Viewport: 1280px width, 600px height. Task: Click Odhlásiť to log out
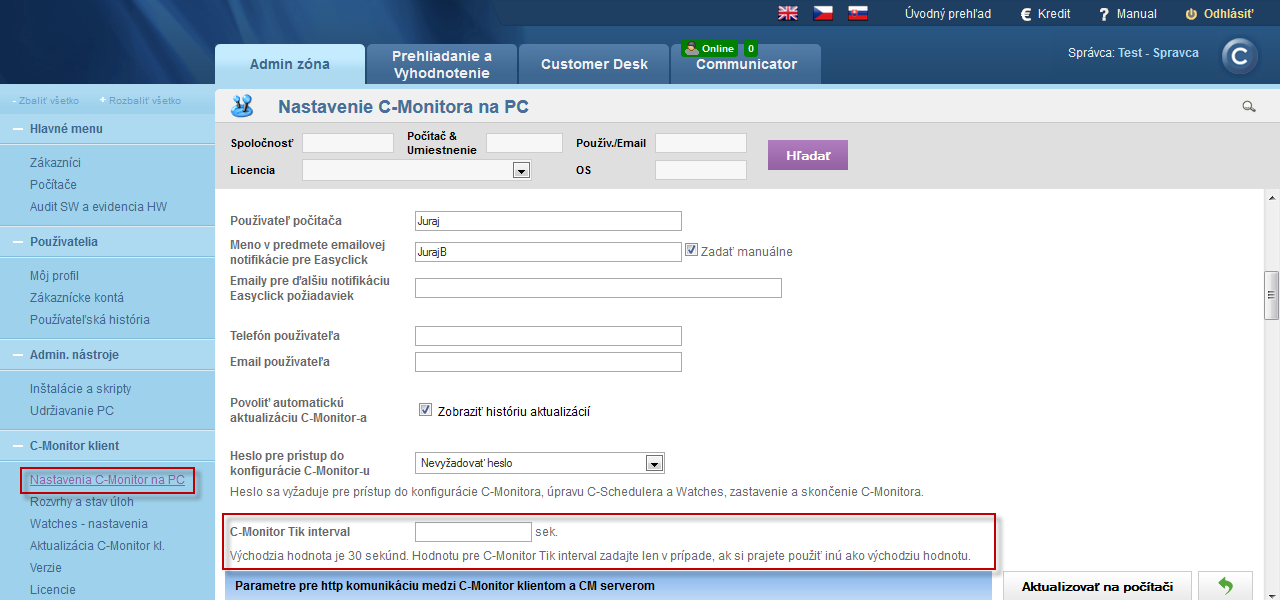click(x=1229, y=14)
